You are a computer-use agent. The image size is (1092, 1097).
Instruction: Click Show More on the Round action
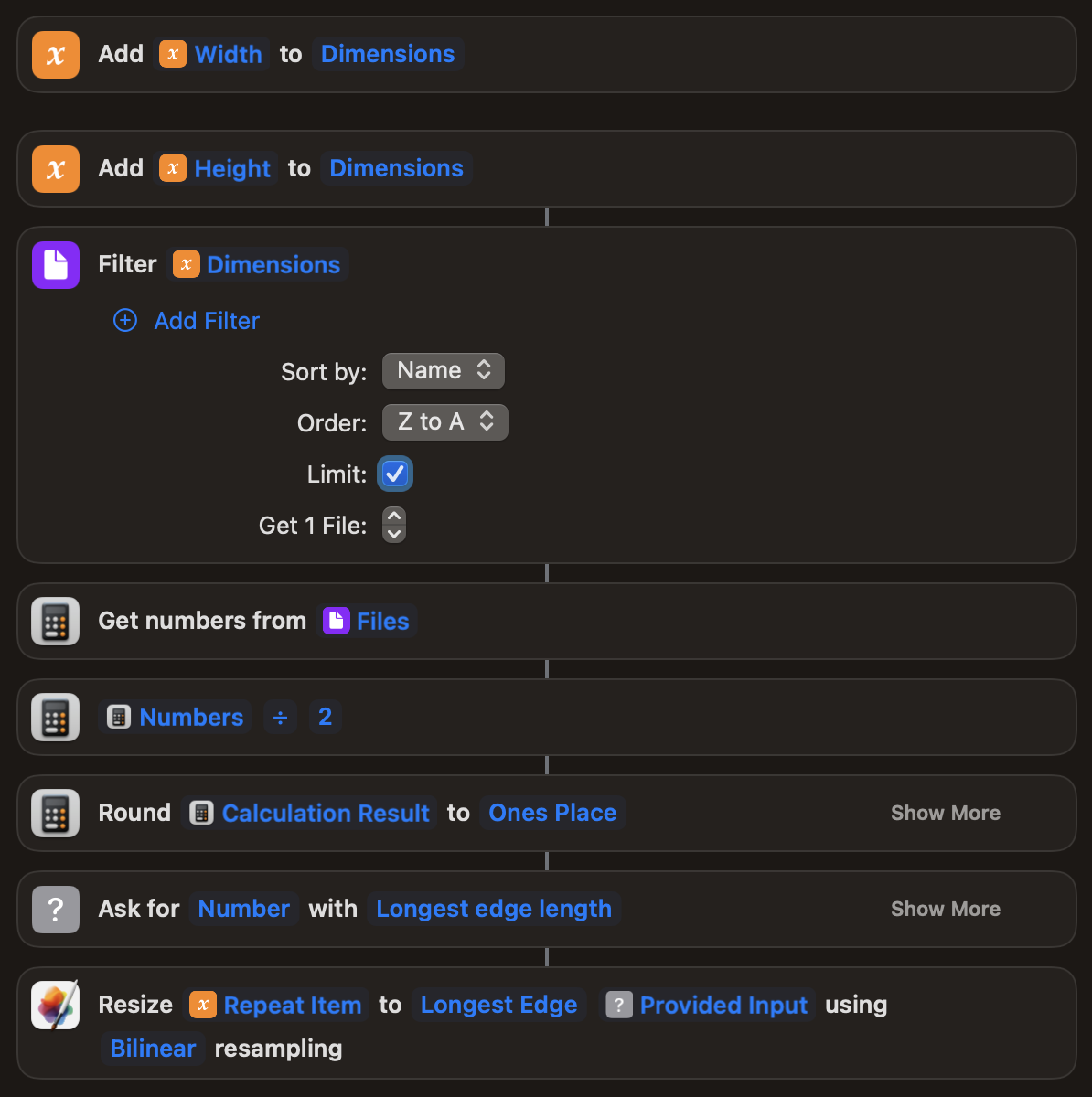pos(946,813)
